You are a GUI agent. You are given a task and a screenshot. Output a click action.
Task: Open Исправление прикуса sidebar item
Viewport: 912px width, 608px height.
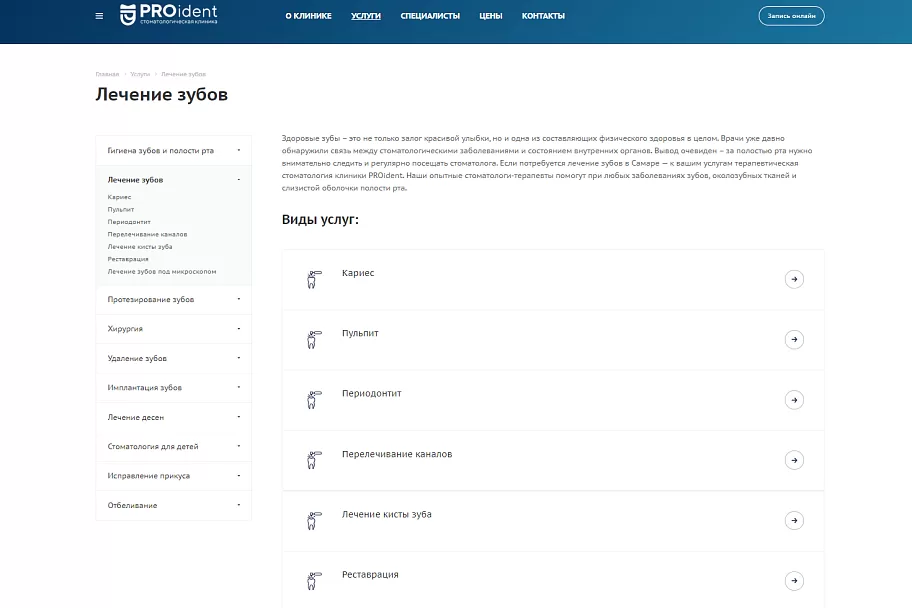tap(148, 476)
